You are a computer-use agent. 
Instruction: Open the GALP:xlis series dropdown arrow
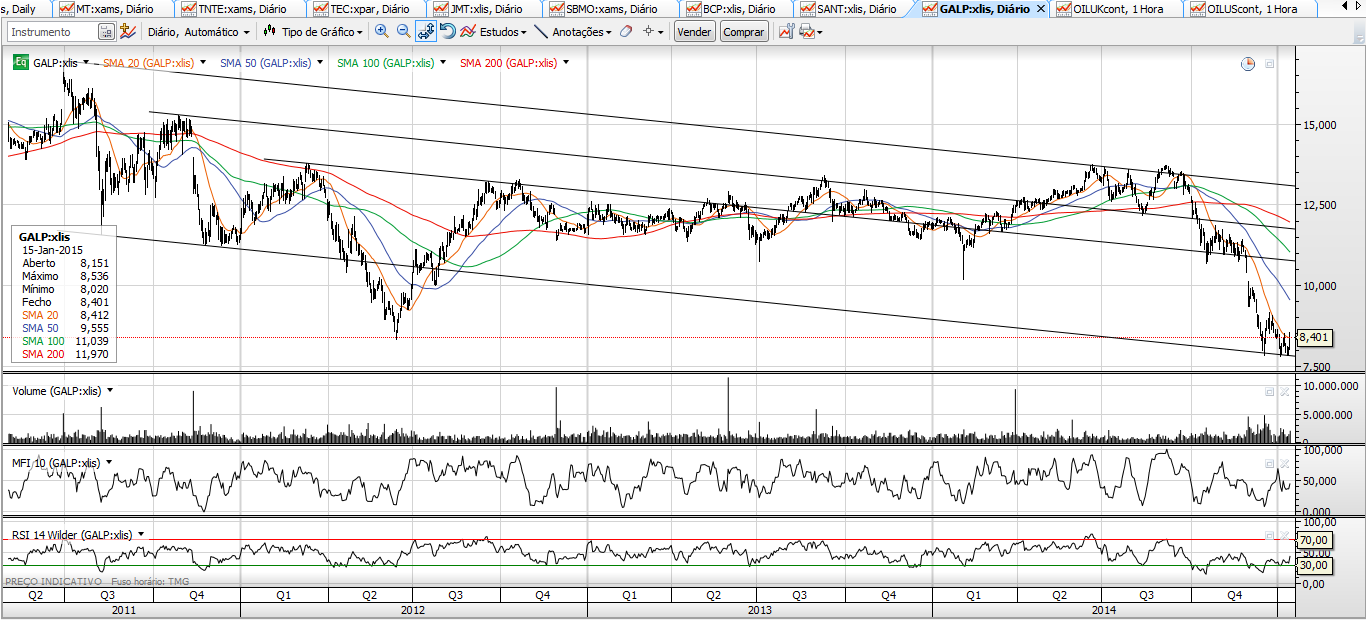[x=86, y=63]
